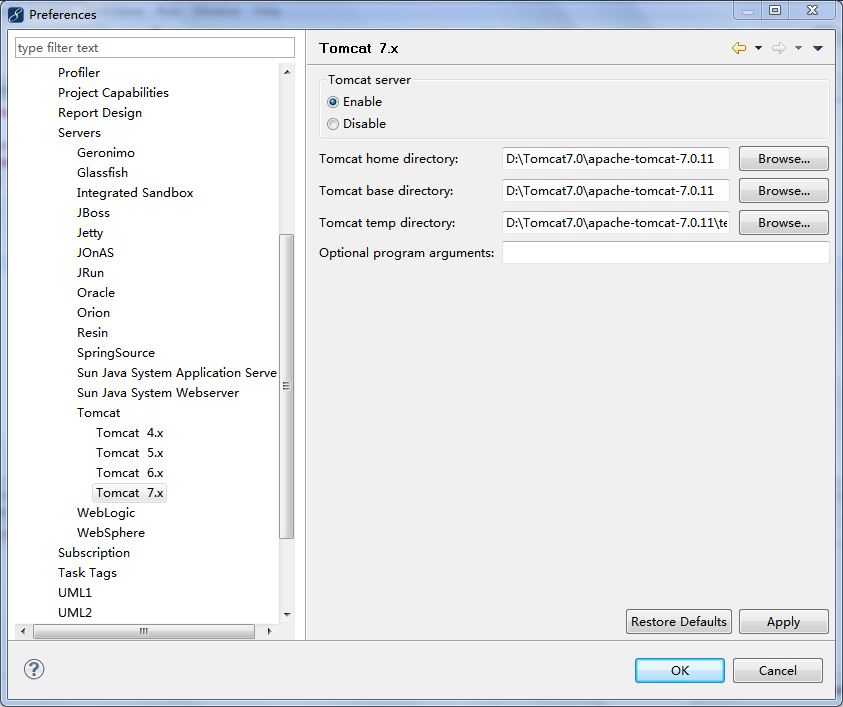Select JOnAS server entry

pos(95,253)
